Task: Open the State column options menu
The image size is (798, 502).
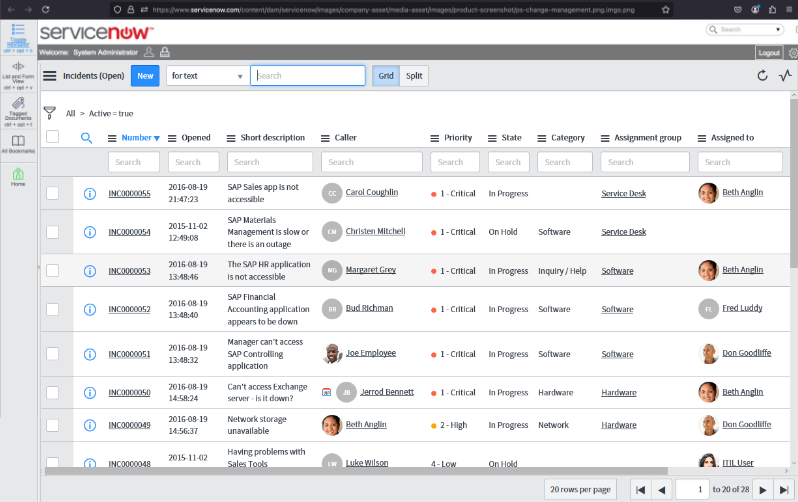Action: click(x=492, y=138)
